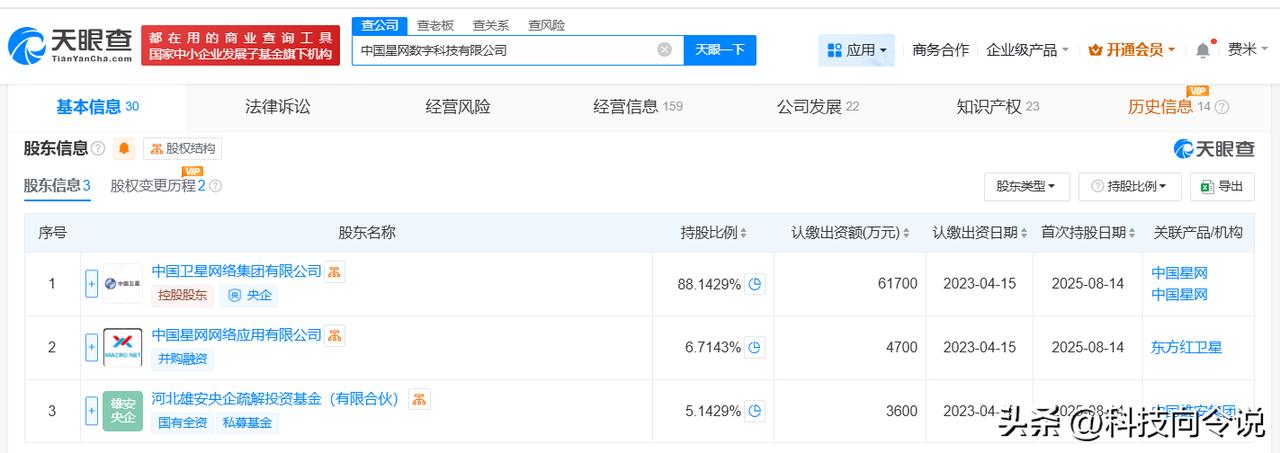
Task: Sort by 认缴出资日期 column arrows
Action: pos(1025,233)
